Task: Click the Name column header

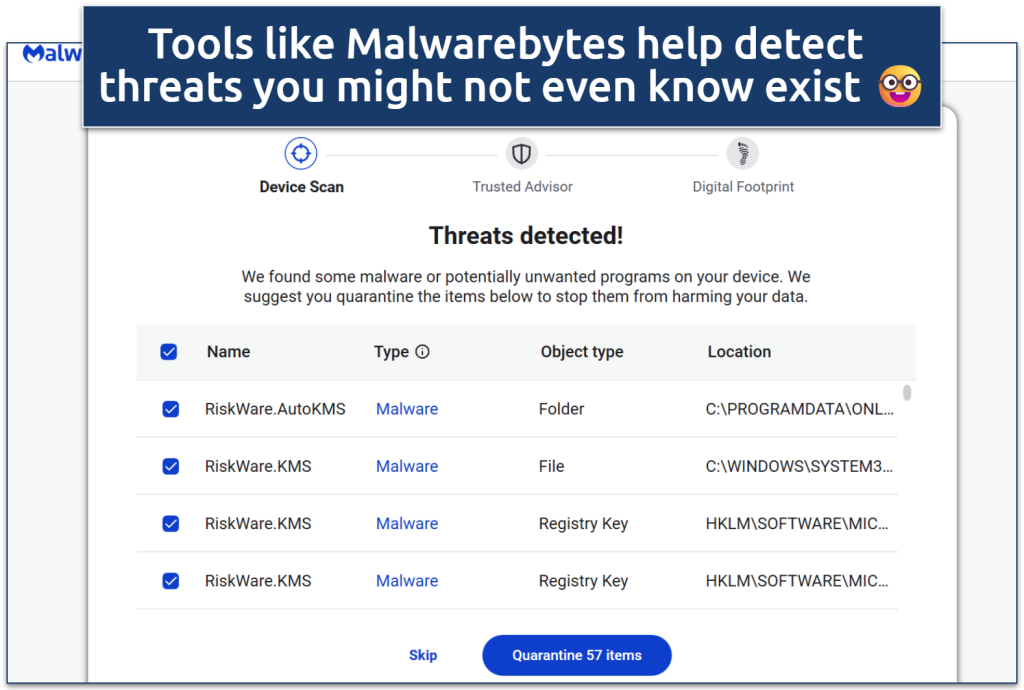Action: pos(228,352)
